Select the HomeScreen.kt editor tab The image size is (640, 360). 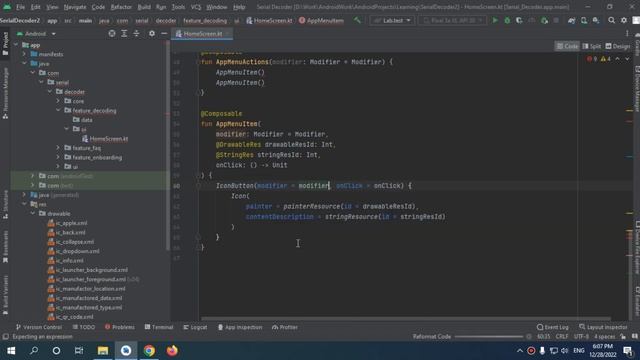click(x=202, y=33)
